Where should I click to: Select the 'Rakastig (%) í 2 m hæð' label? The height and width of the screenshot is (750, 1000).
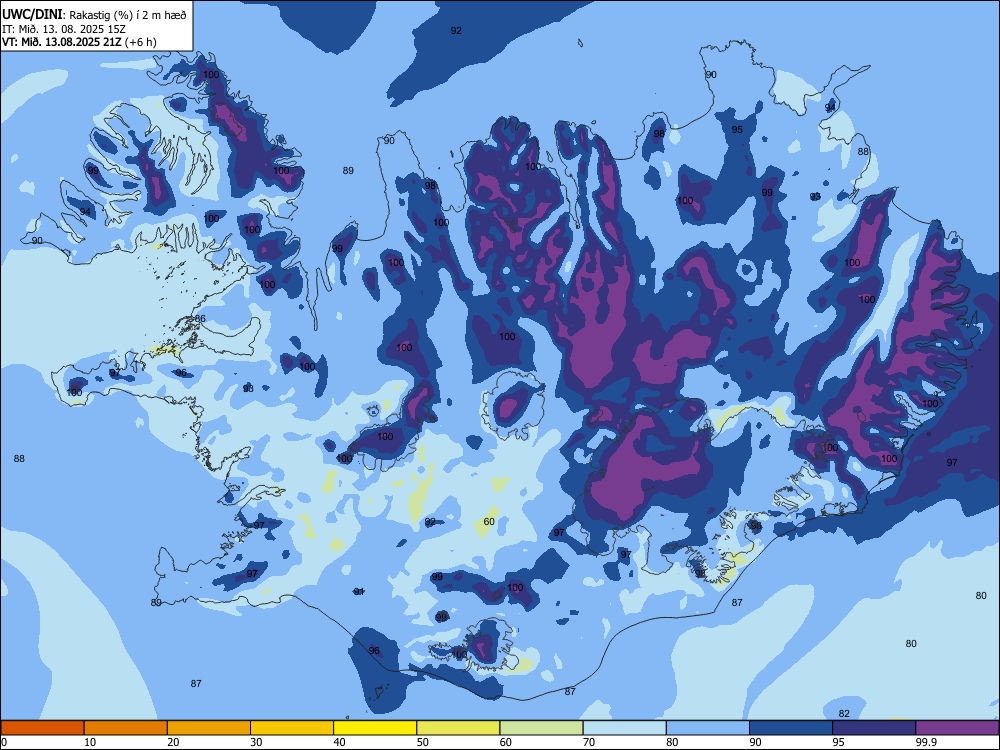tap(128, 15)
